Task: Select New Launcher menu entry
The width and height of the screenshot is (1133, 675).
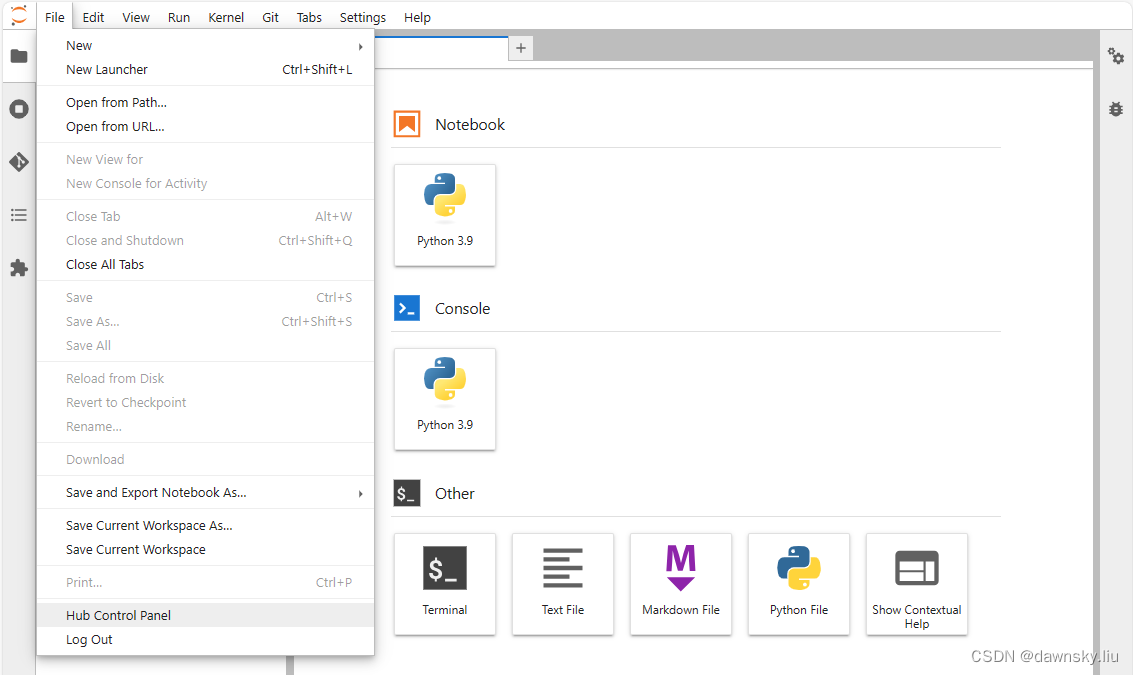Action: tap(205, 69)
